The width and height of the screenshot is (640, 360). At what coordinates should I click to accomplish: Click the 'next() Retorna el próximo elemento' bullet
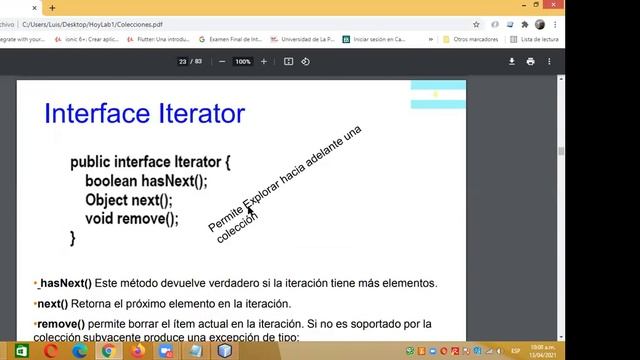point(162,304)
